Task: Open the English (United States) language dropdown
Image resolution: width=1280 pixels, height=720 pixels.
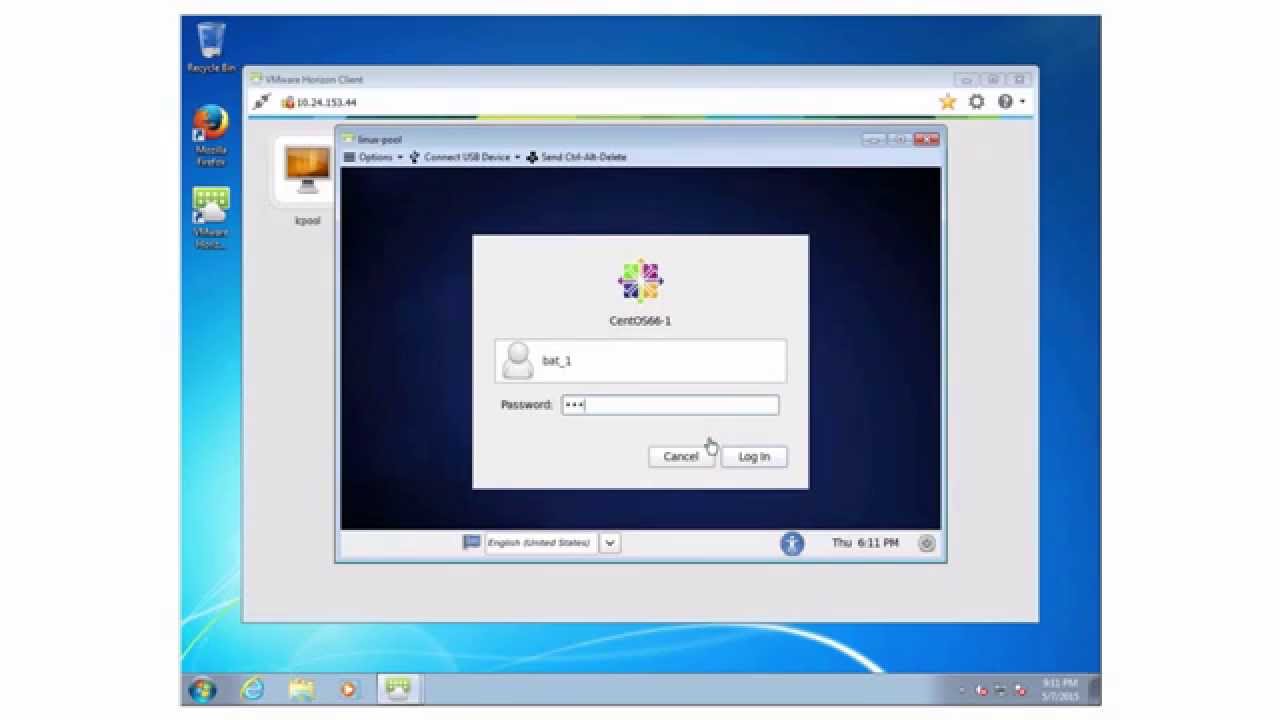Action: (553, 543)
